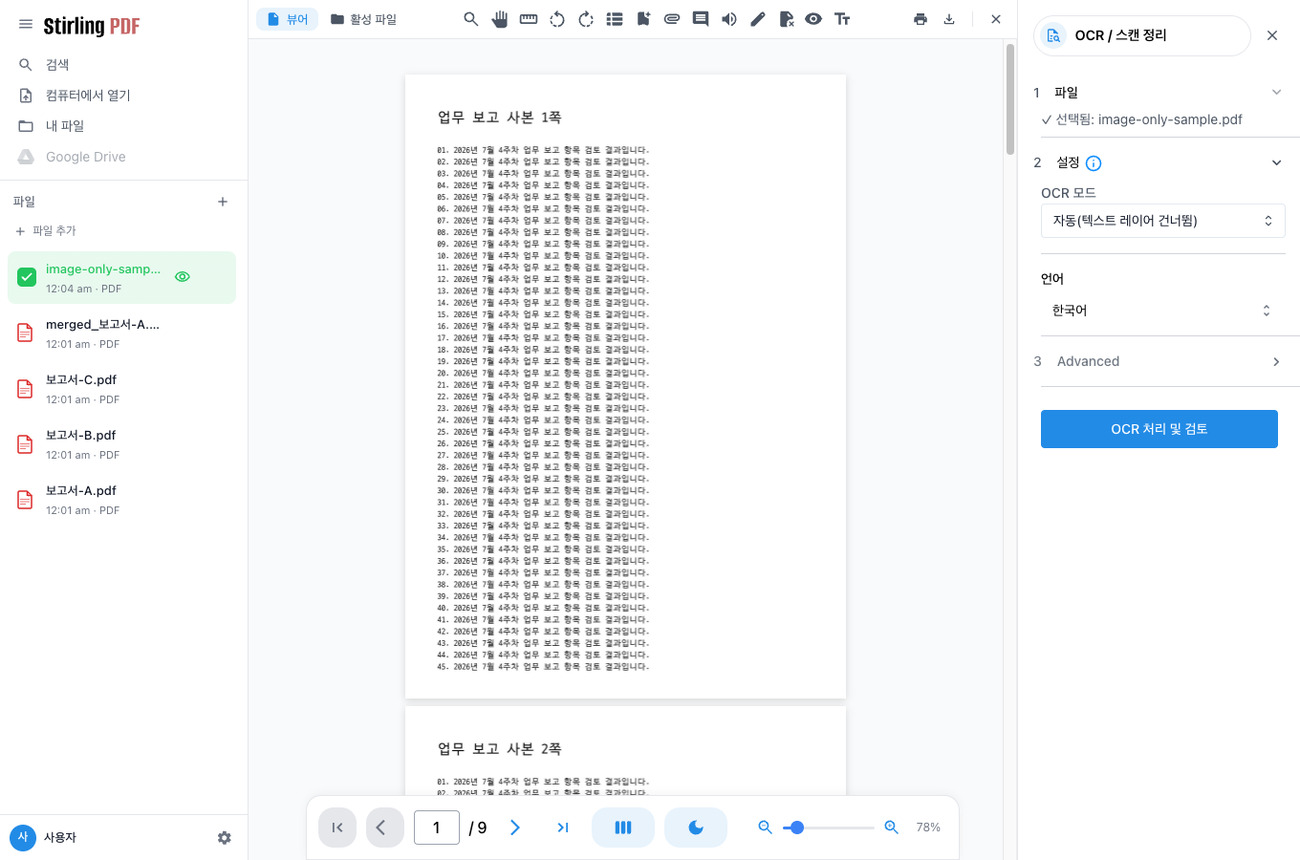Image resolution: width=1300 pixels, height=860 pixels.
Task: Rotate the document clockwise
Action: tap(586, 19)
